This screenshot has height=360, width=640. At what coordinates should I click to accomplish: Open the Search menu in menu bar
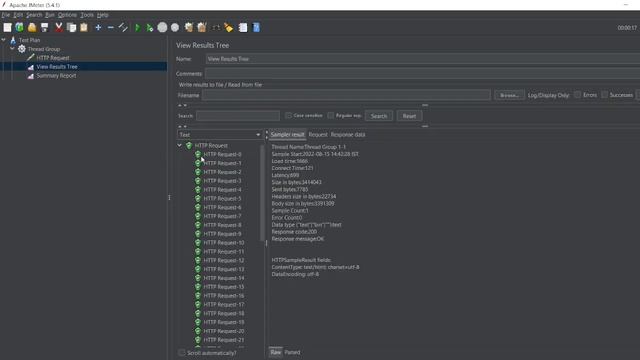34,15
